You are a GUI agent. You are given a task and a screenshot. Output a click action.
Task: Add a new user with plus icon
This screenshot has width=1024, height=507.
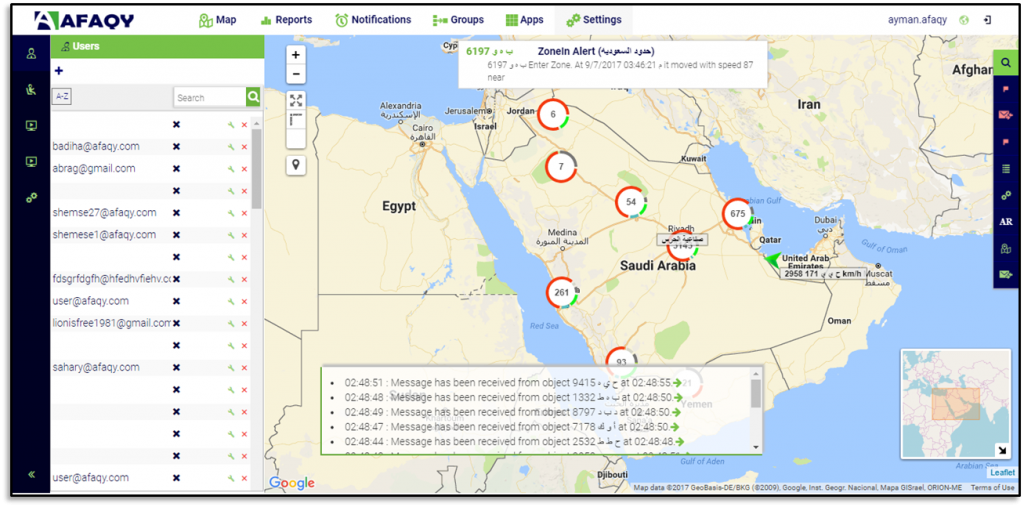tap(59, 71)
